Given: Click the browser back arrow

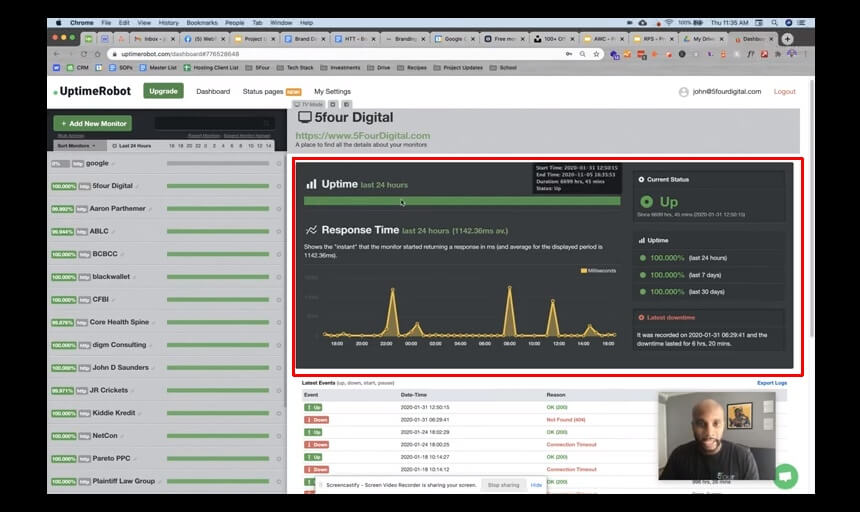Looking at the screenshot, I should (x=56, y=54).
